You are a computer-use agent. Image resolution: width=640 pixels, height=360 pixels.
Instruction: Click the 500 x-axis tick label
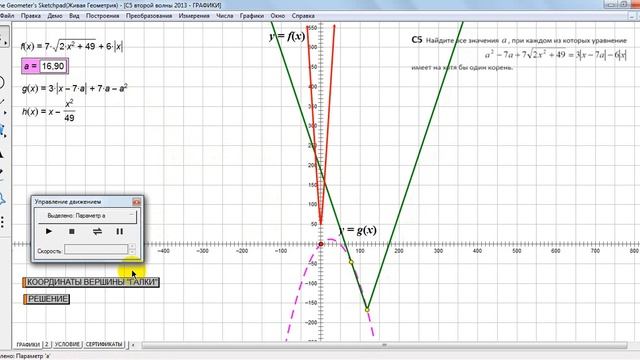pos(516,251)
